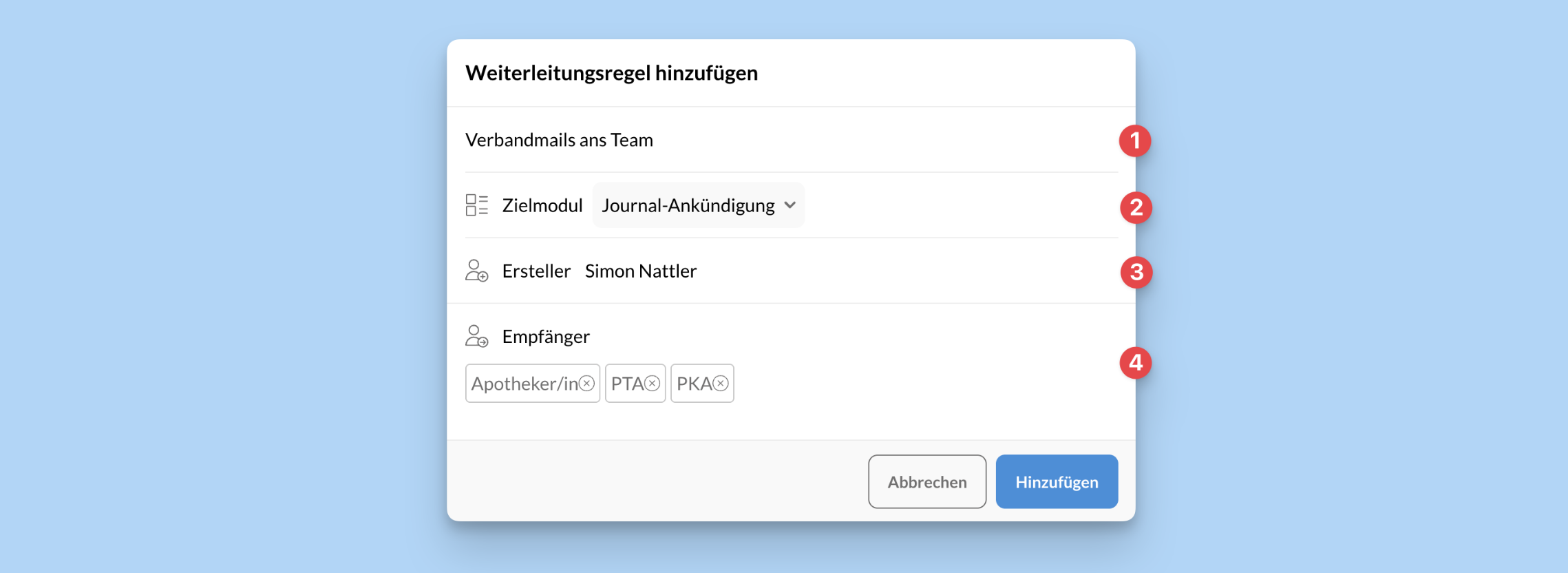The height and width of the screenshot is (573, 1568).
Task: Click the red number 3 badge
Action: pyautogui.click(x=1136, y=272)
